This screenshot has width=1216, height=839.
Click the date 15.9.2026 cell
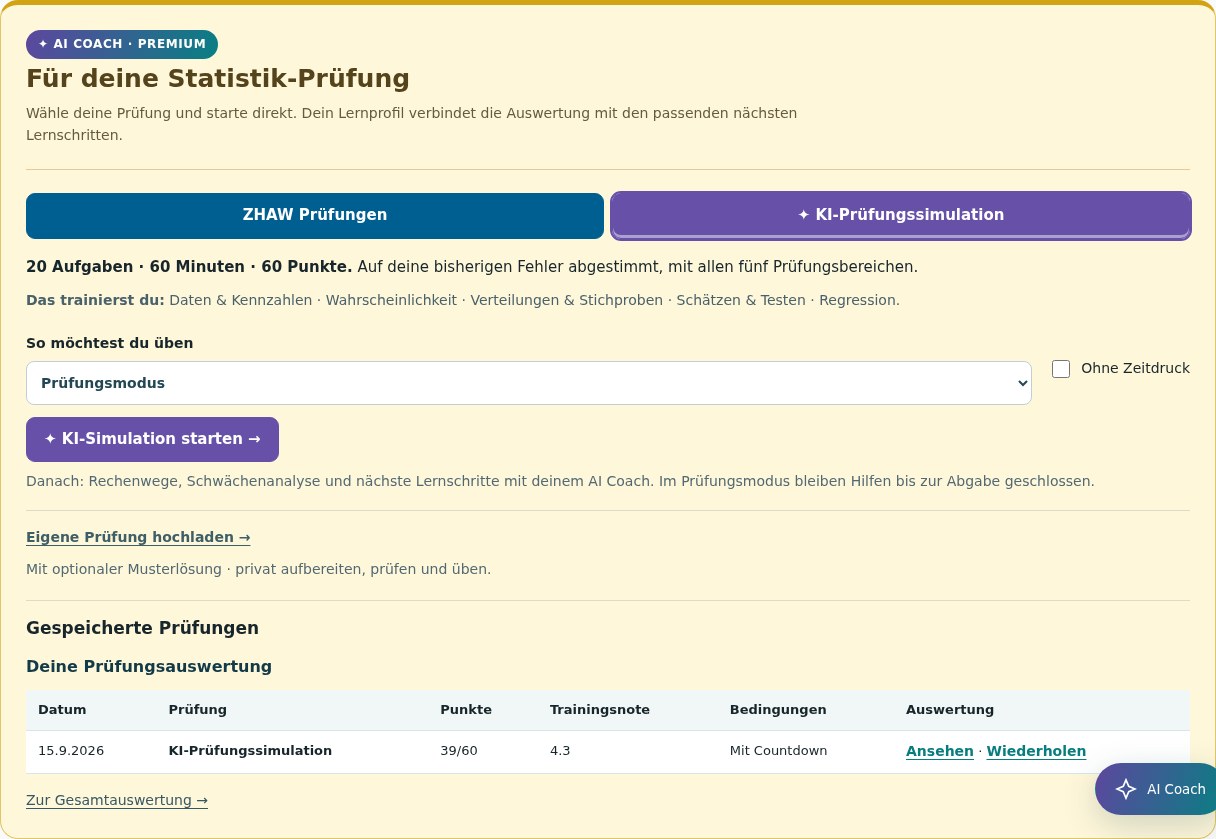point(71,751)
